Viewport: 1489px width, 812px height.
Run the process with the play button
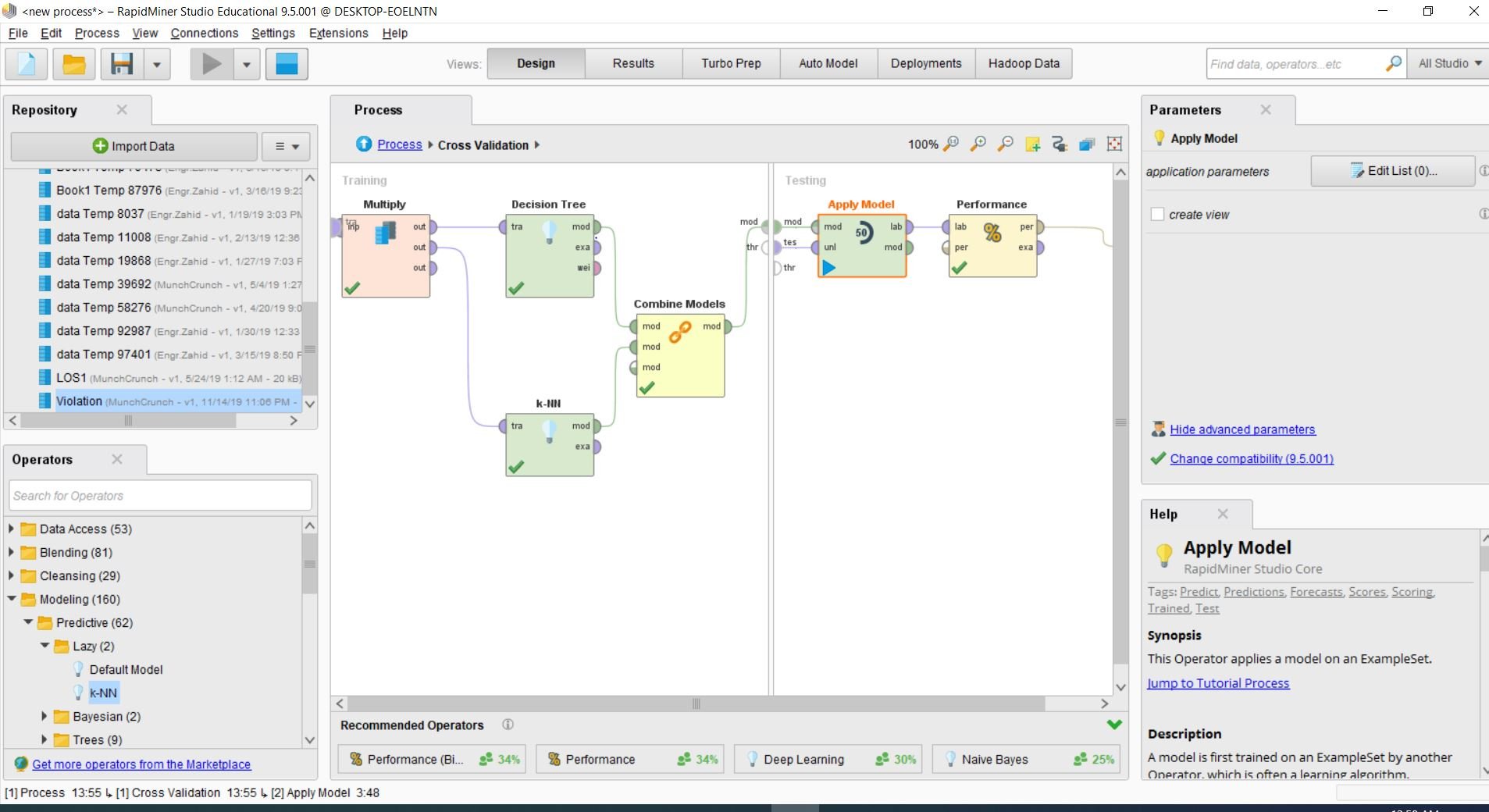212,64
